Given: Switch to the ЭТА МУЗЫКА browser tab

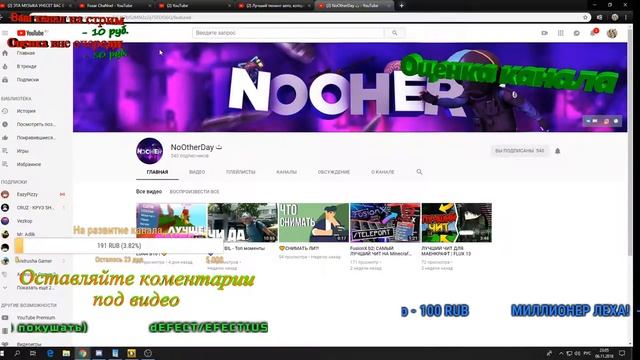Looking at the screenshot, I should pyautogui.click(x=35, y=6).
